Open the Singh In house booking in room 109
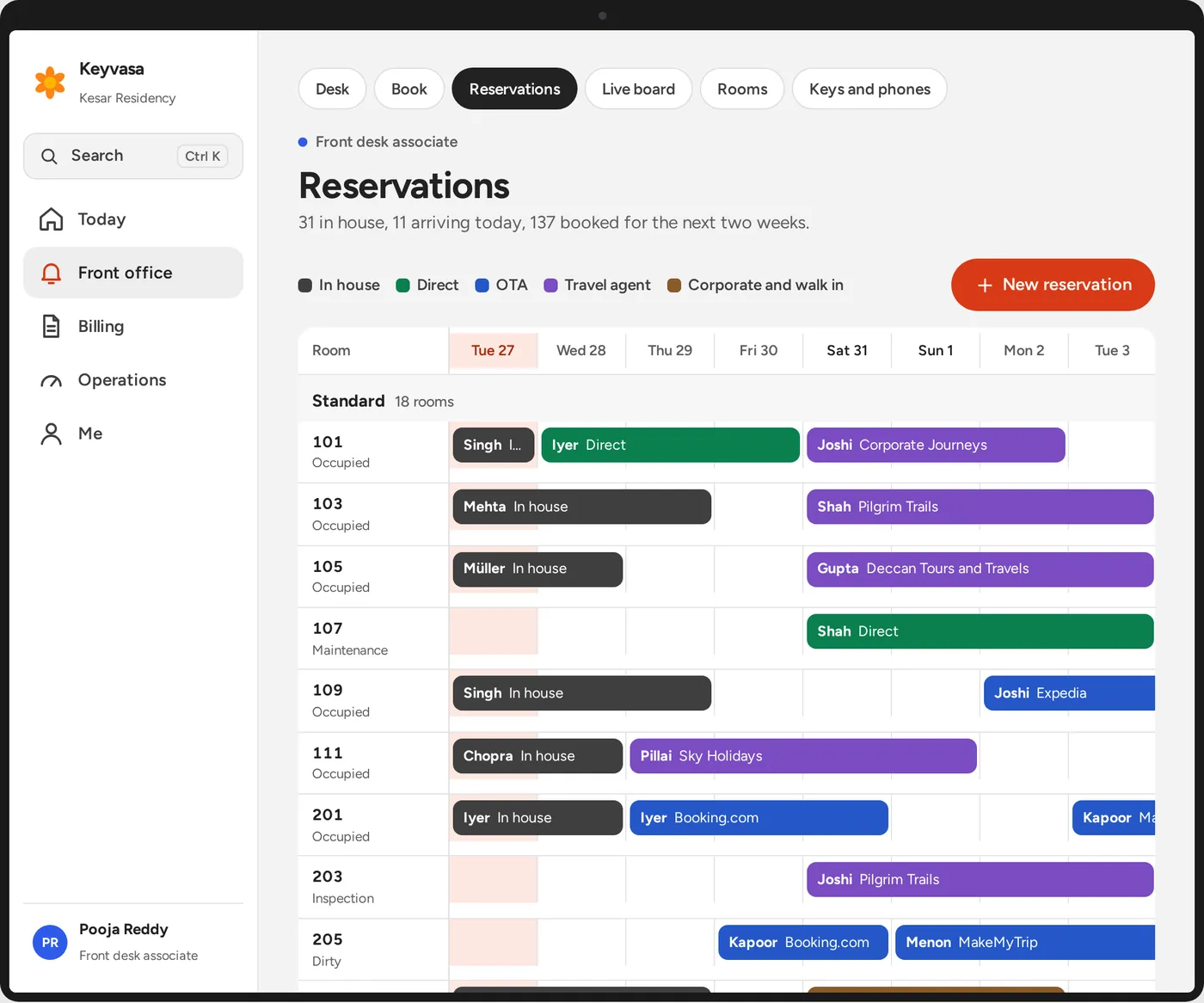 pos(582,693)
